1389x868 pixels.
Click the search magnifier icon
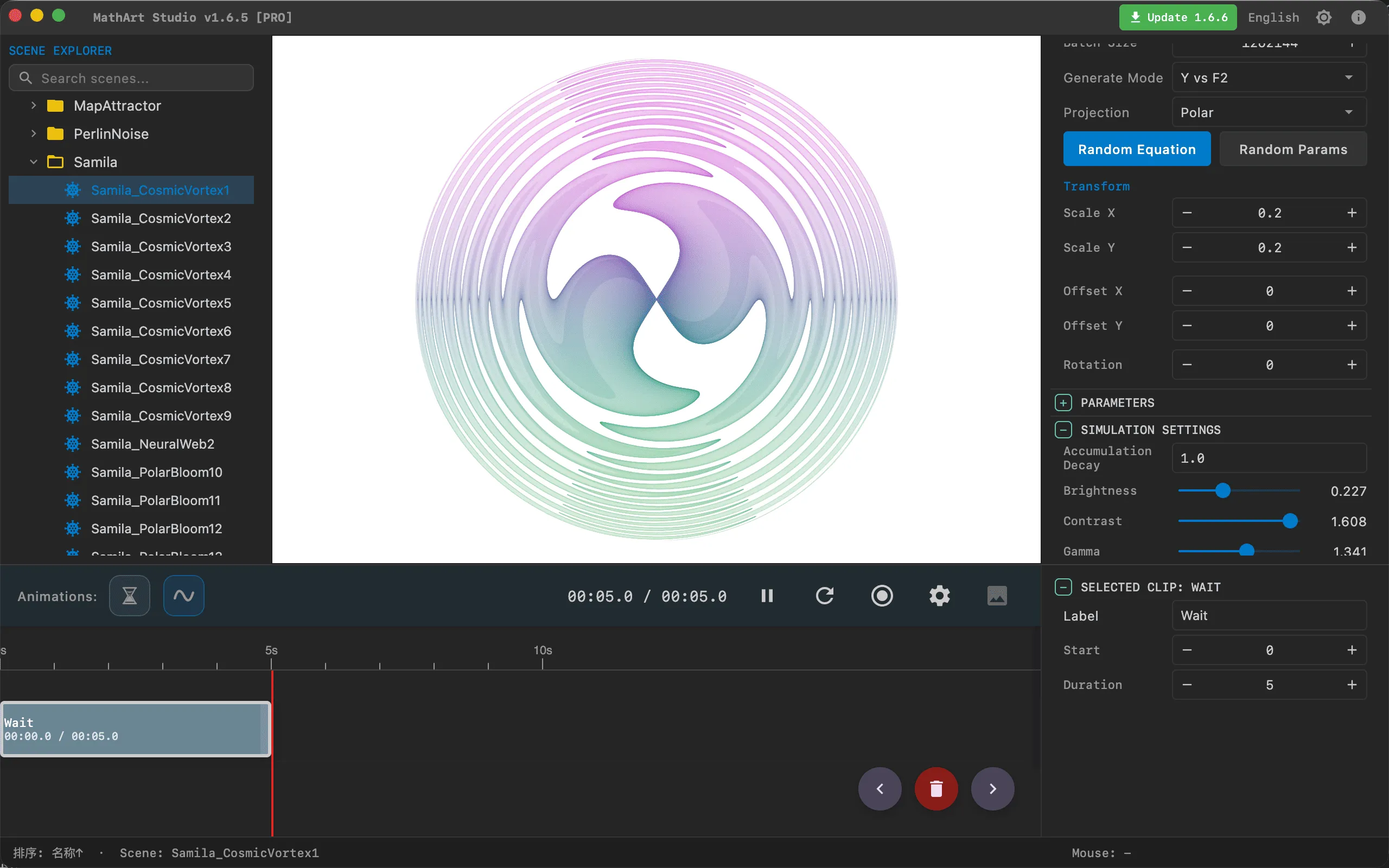click(26, 78)
